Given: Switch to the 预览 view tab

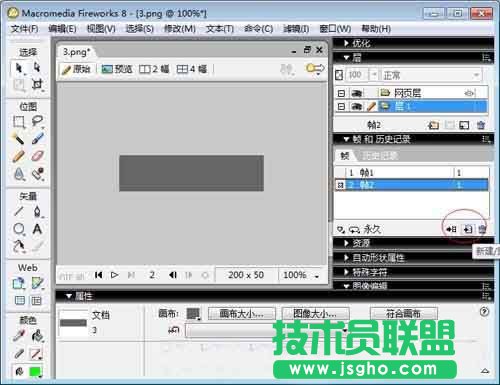Looking at the screenshot, I should click(117, 69).
